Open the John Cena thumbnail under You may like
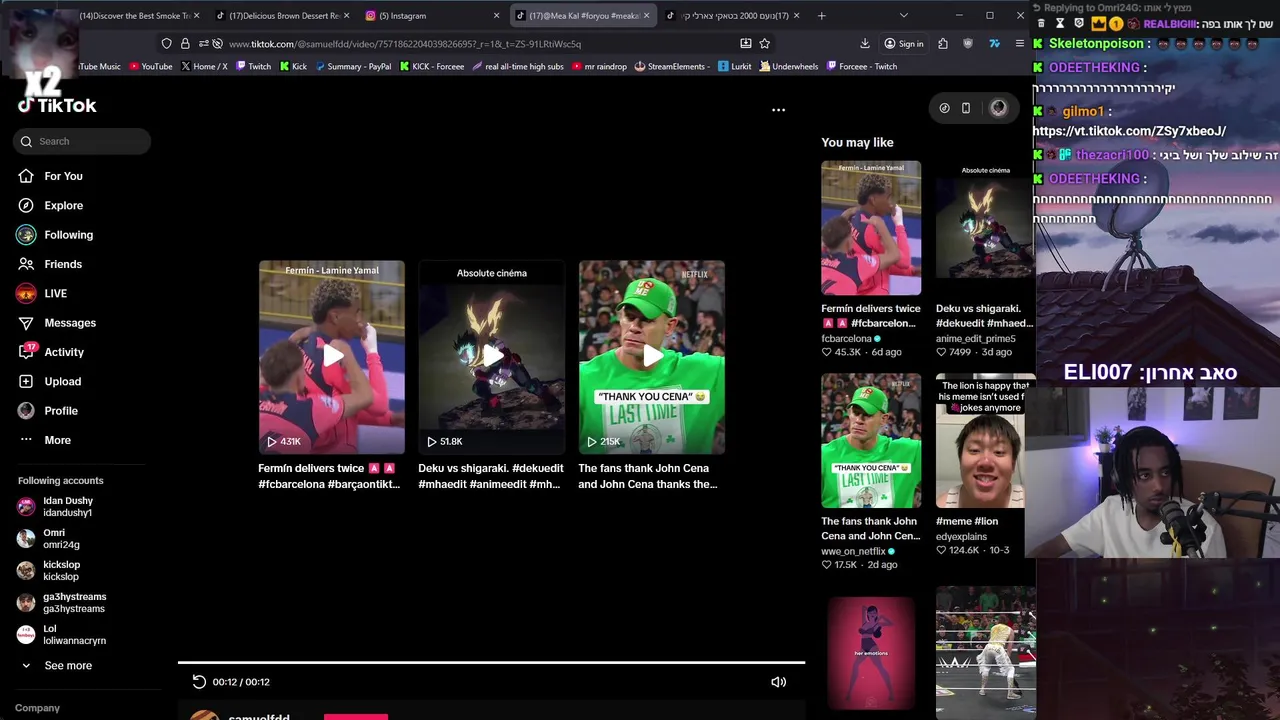This screenshot has height=720, width=1280. pyautogui.click(x=871, y=441)
